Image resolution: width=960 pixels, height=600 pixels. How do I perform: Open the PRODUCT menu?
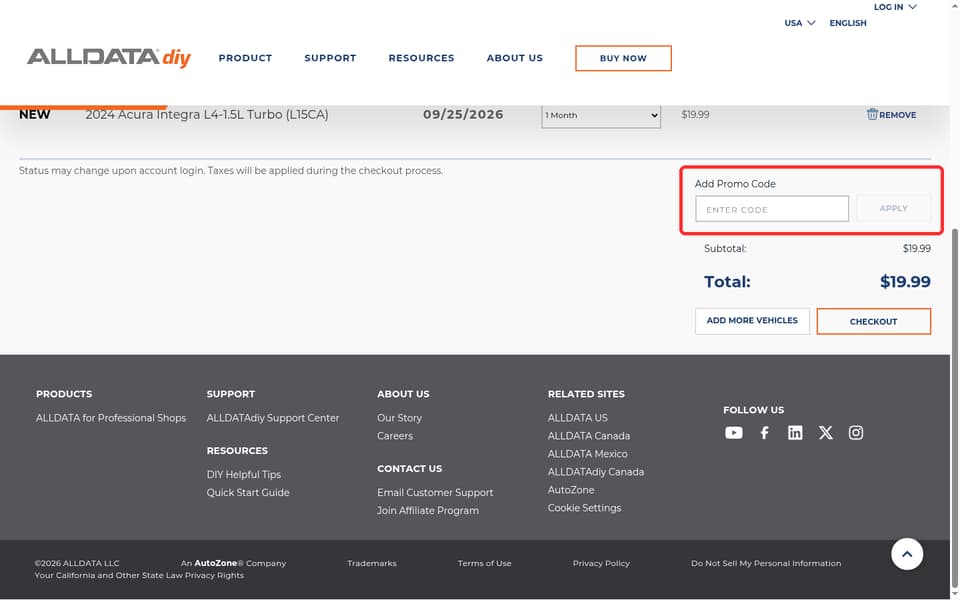click(x=245, y=58)
